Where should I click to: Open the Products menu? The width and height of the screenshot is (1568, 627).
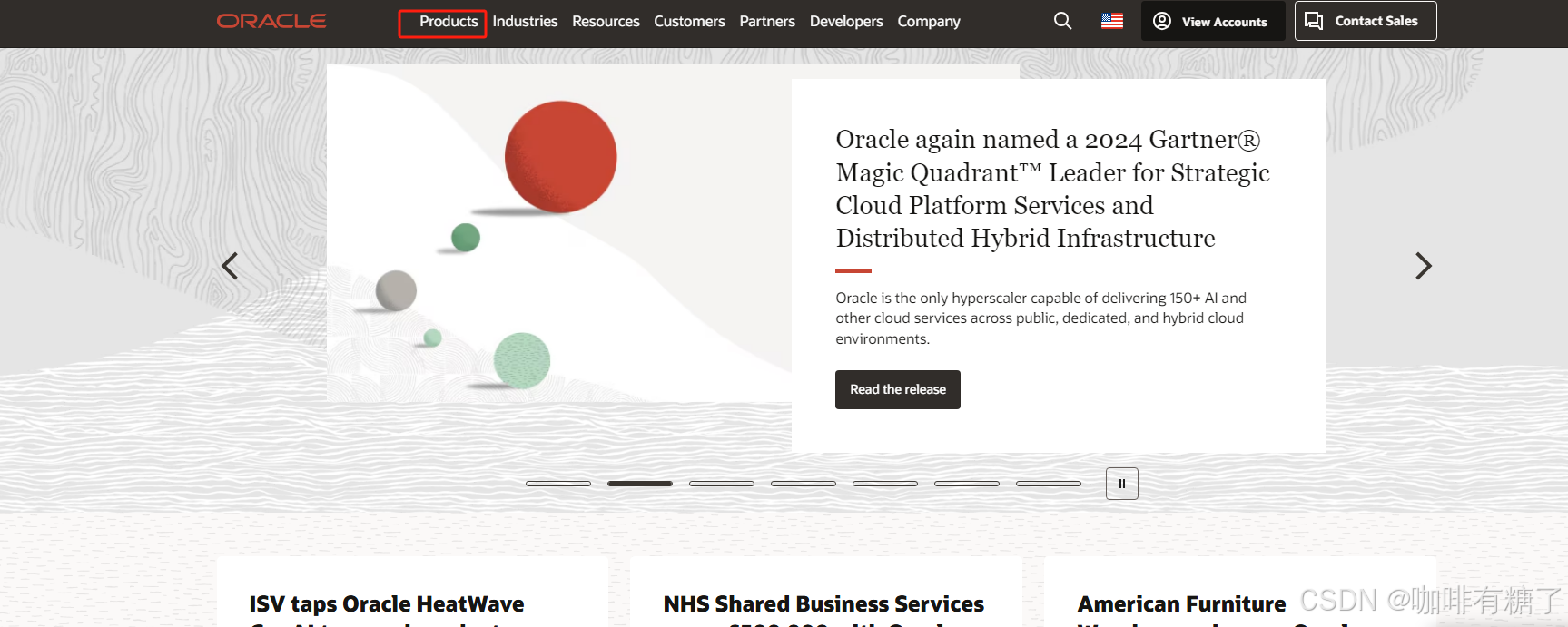tap(449, 22)
